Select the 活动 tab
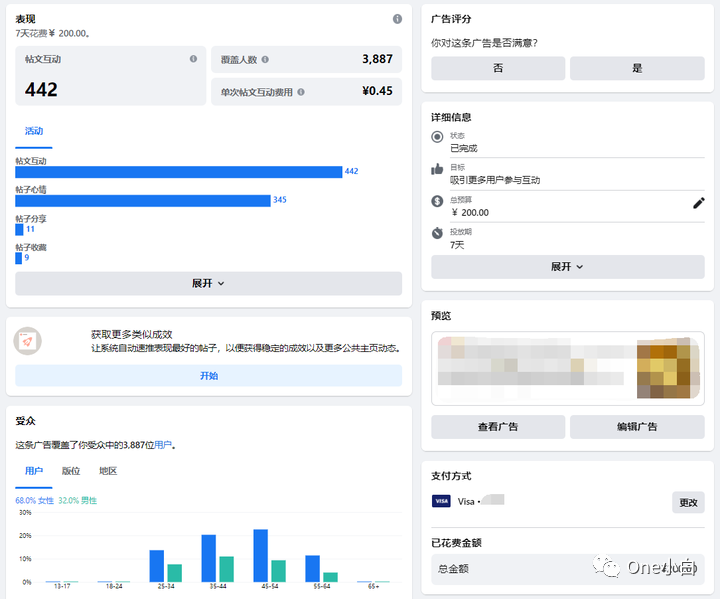Screen dimensions: 720x599 point(34,131)
